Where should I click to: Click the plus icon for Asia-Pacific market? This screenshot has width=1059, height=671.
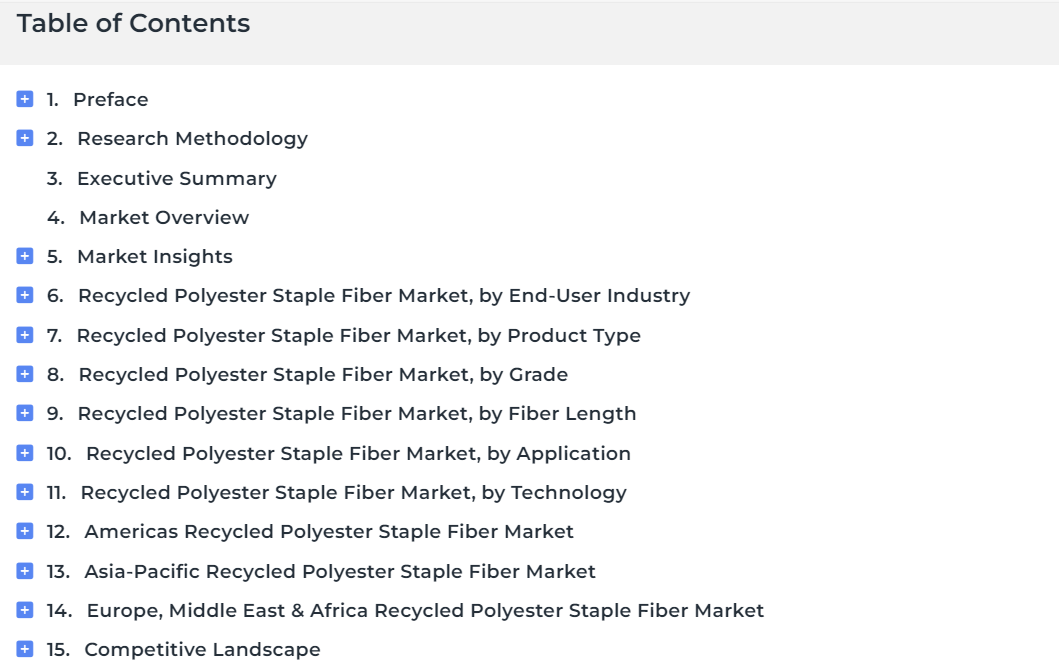click(25, 572)
